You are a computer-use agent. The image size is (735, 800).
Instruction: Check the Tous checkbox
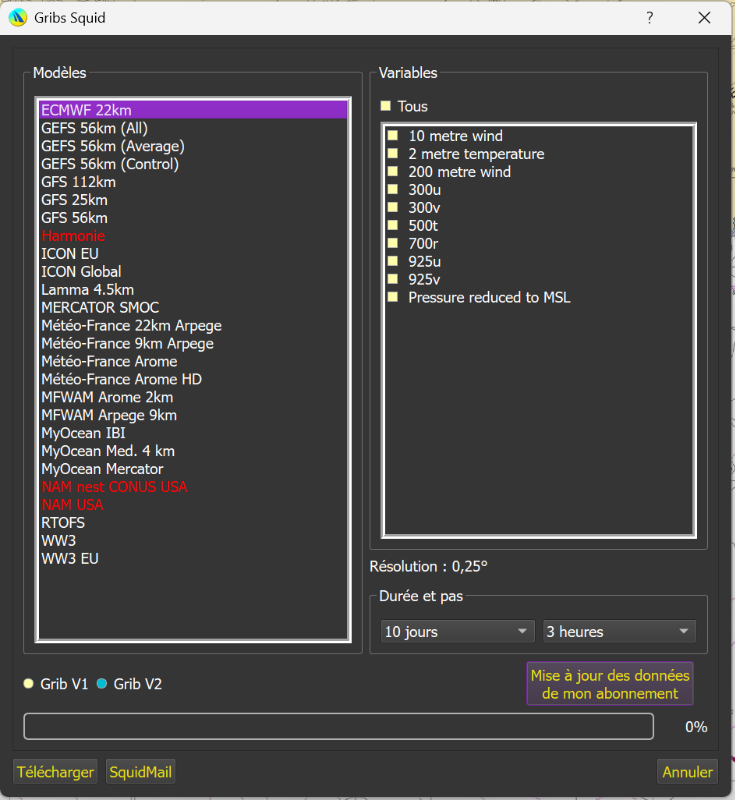pyautogui.click(x=386, y=106)
